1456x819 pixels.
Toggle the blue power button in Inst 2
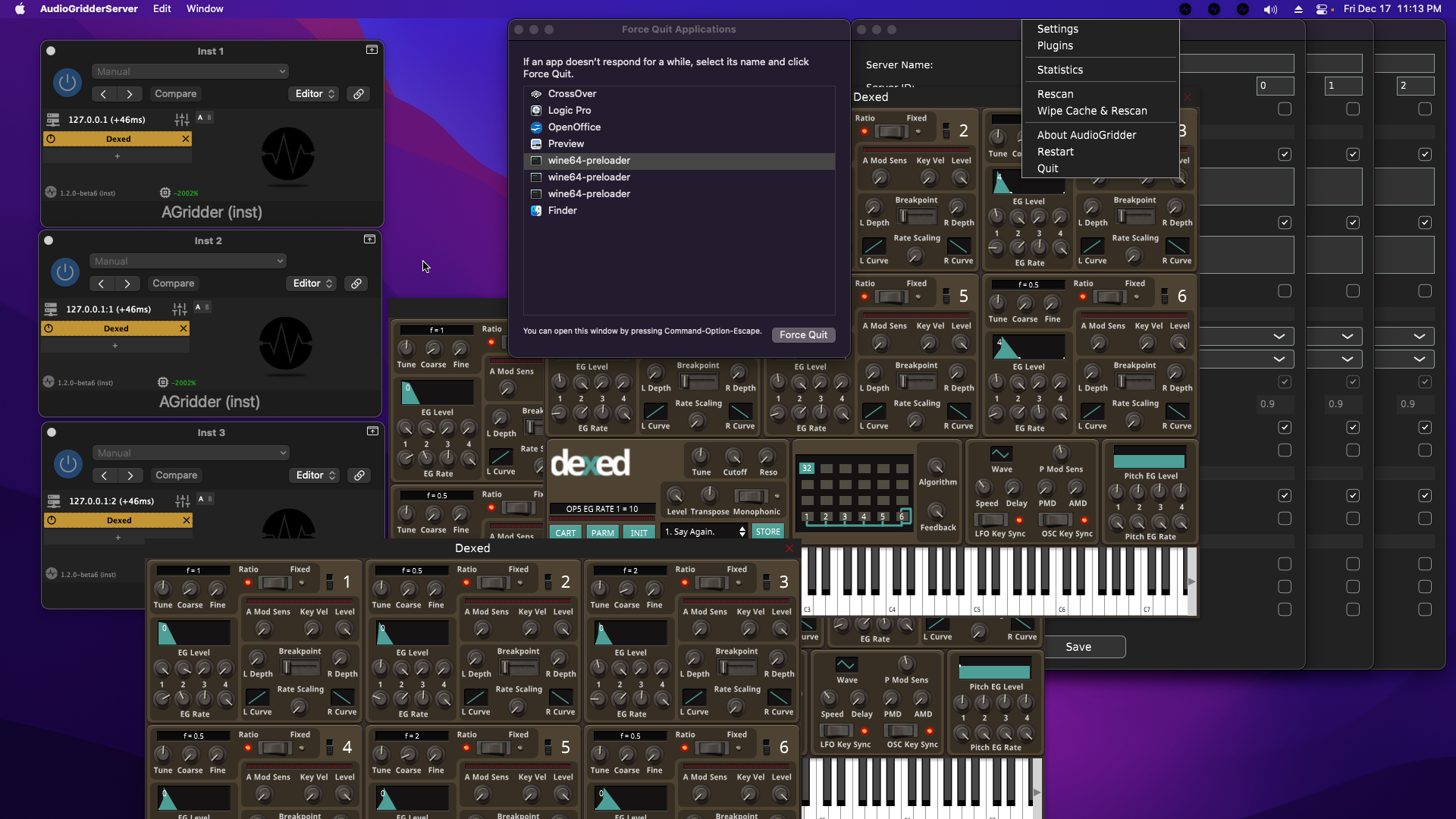click(x=65, y=272)
